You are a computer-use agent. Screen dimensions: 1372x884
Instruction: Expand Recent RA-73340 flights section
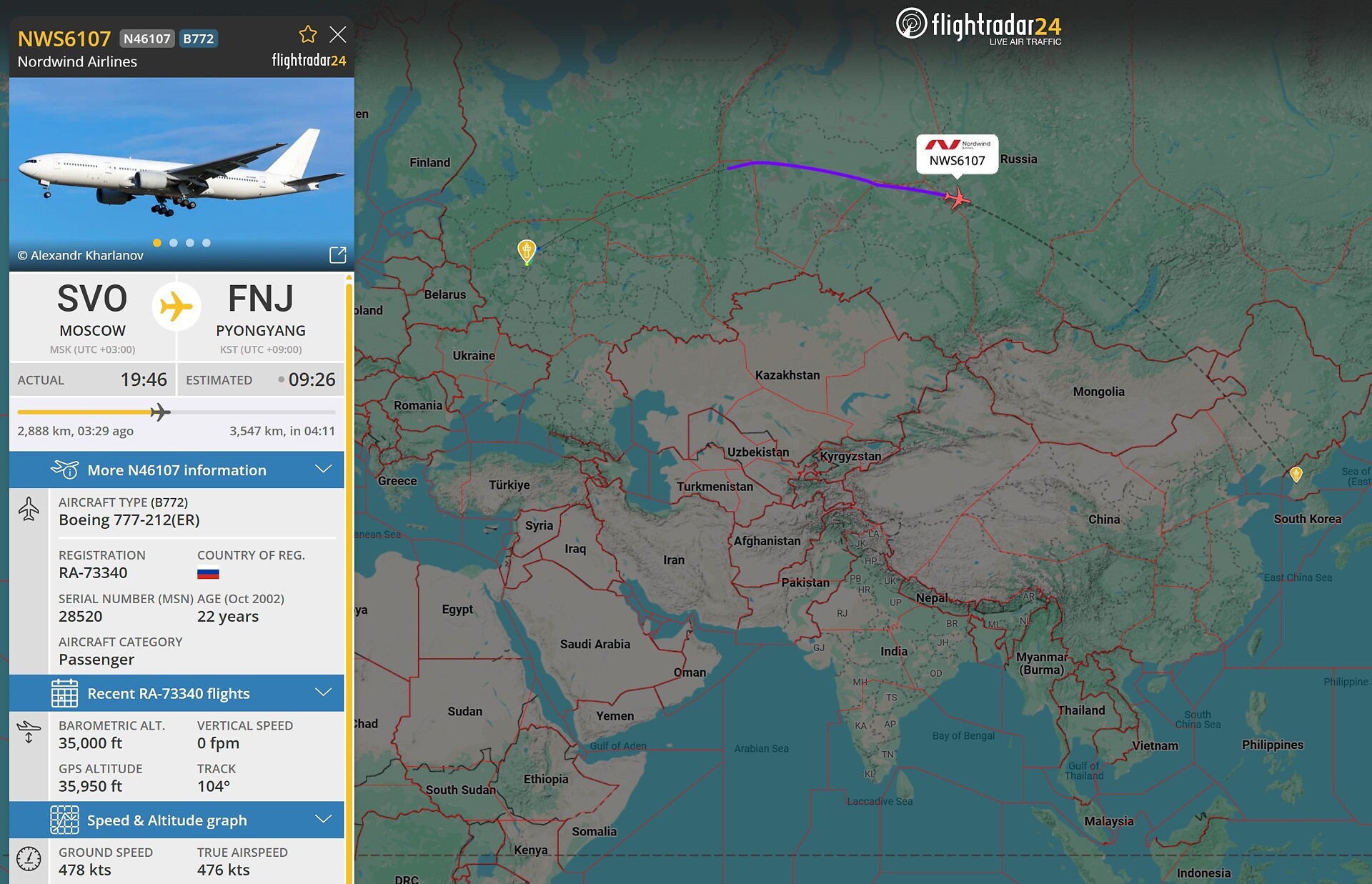177,693
